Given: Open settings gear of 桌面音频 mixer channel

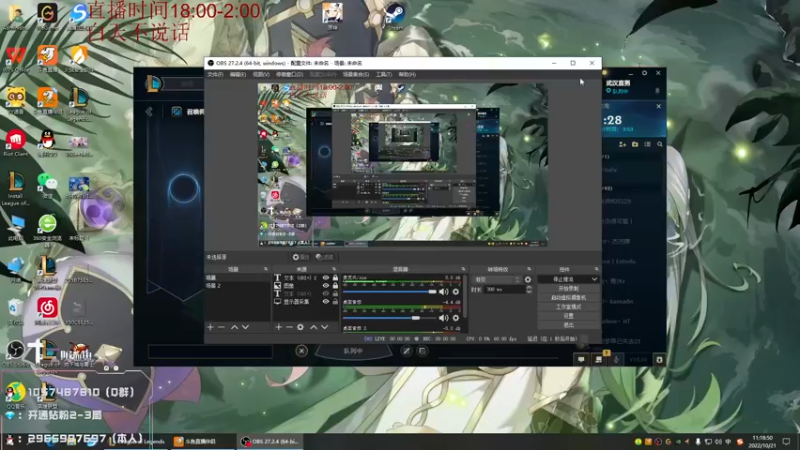Looking at the screenshot, I should pos(456,317).
